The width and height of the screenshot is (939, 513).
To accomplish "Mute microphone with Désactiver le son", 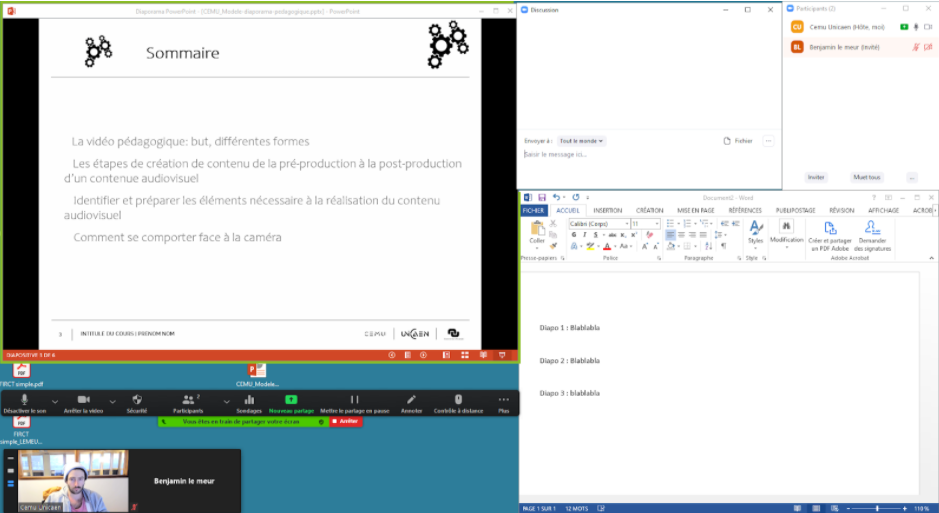I will tap(24, 400).
